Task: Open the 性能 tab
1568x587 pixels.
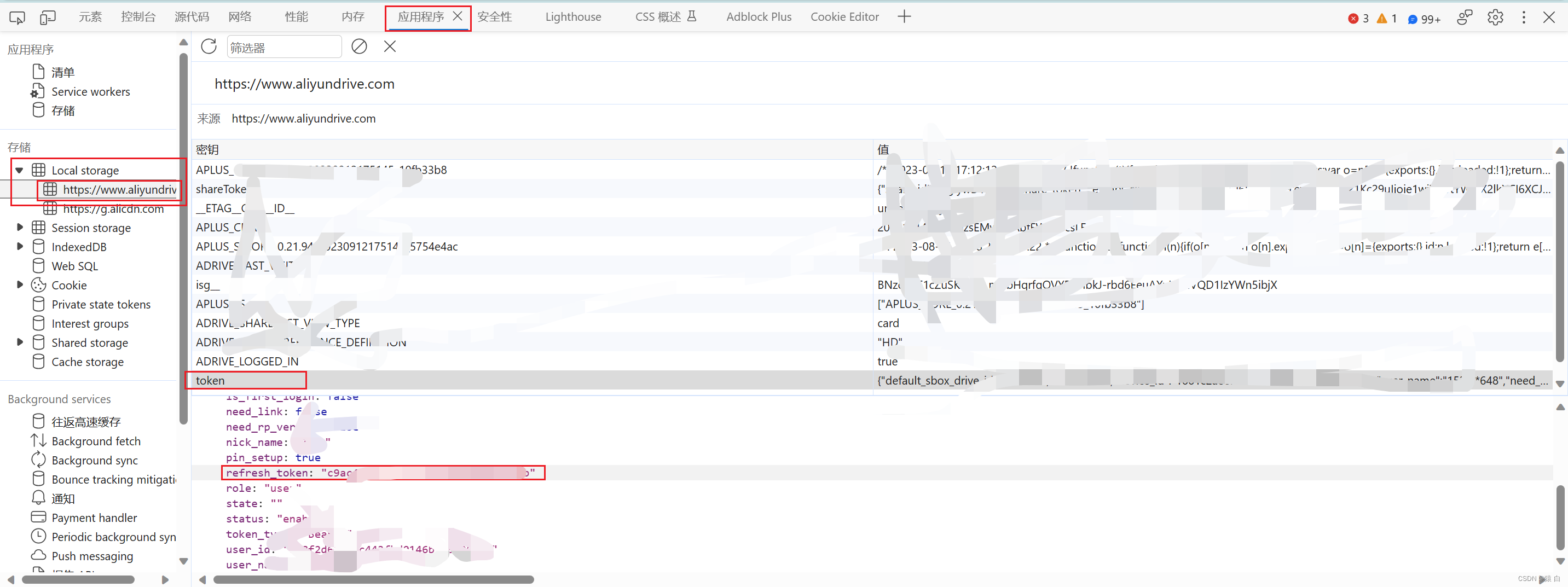Action: point(297,17)
